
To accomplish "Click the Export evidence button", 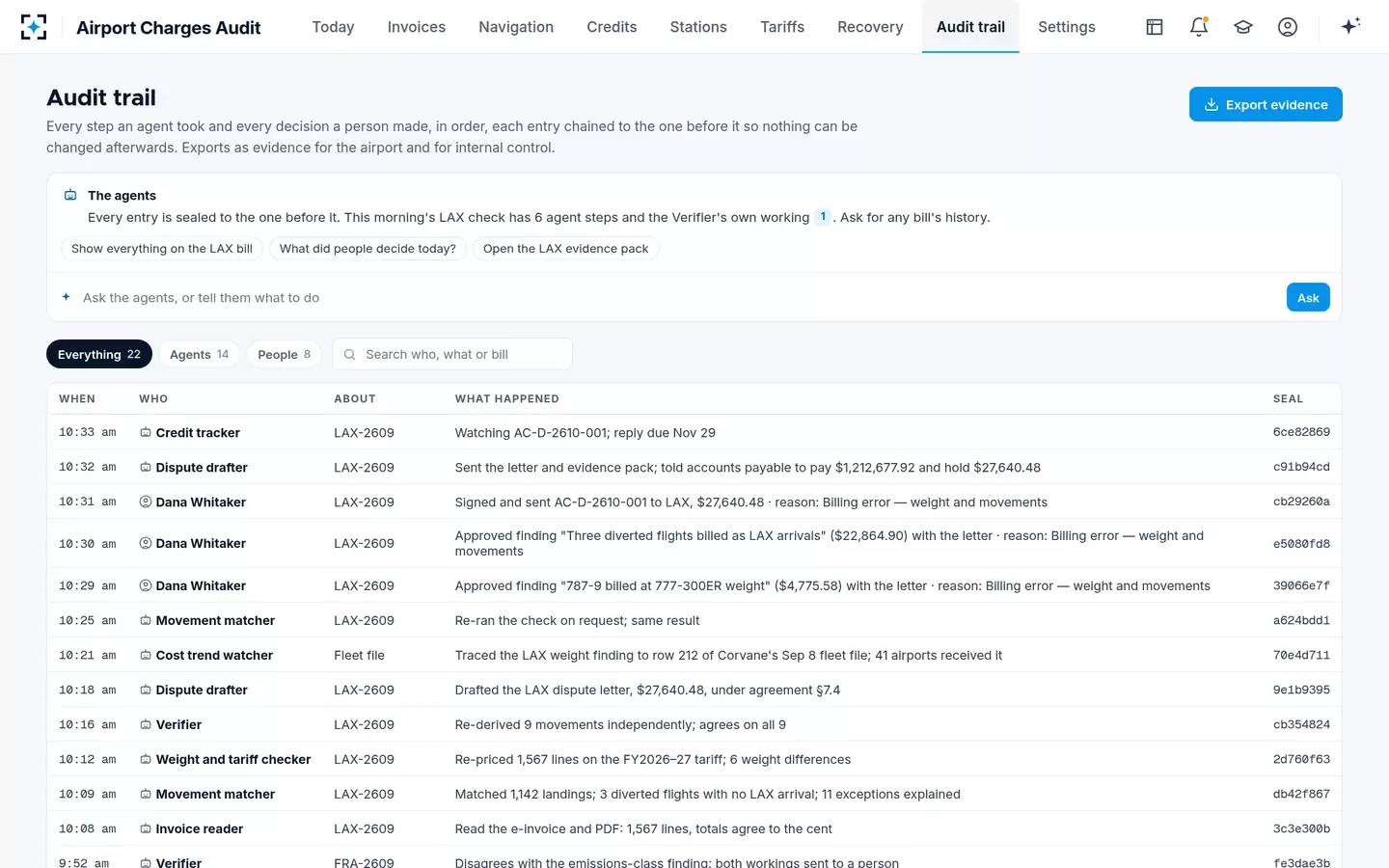I will pyautogui.click(x=1266, y=104).
